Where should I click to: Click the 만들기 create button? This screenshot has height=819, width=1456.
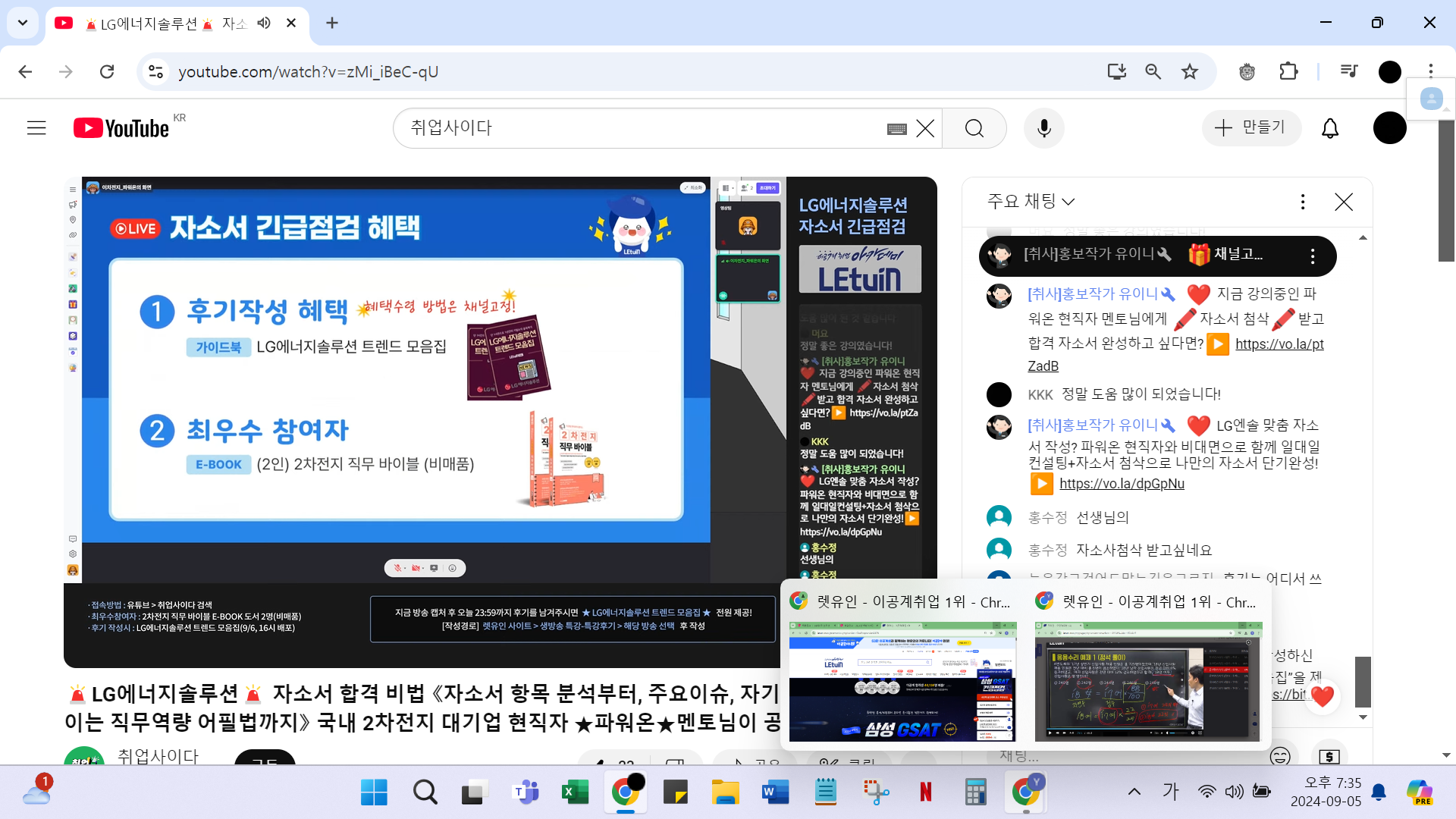1251,127
